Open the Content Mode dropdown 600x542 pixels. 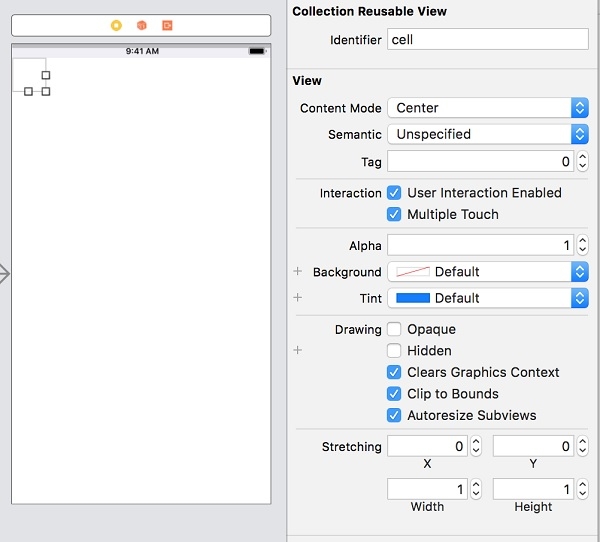(x=487, y=108)
